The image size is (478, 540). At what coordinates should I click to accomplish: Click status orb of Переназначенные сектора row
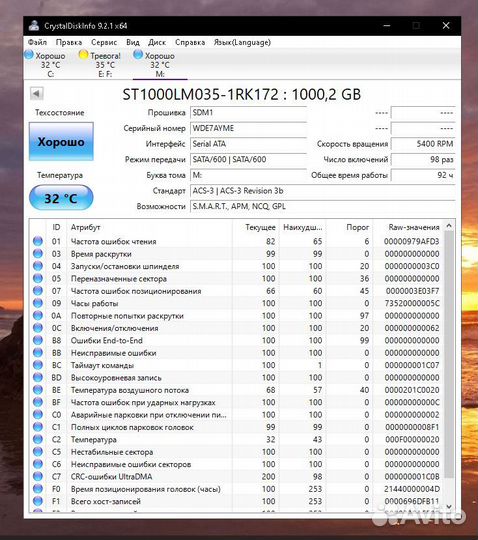coord(38,278)
